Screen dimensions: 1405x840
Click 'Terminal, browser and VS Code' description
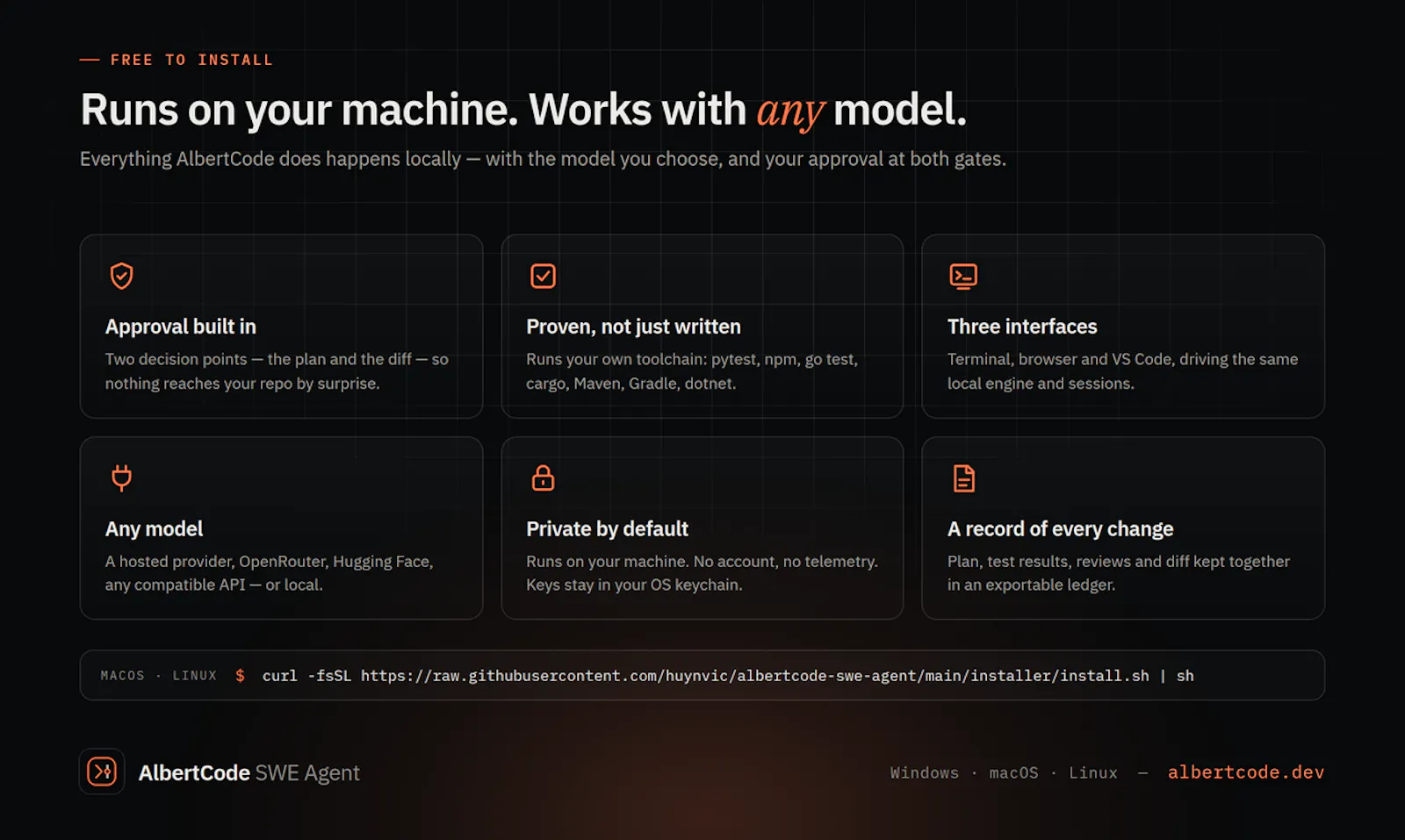pyautogui.click(x=1122, y=371)
